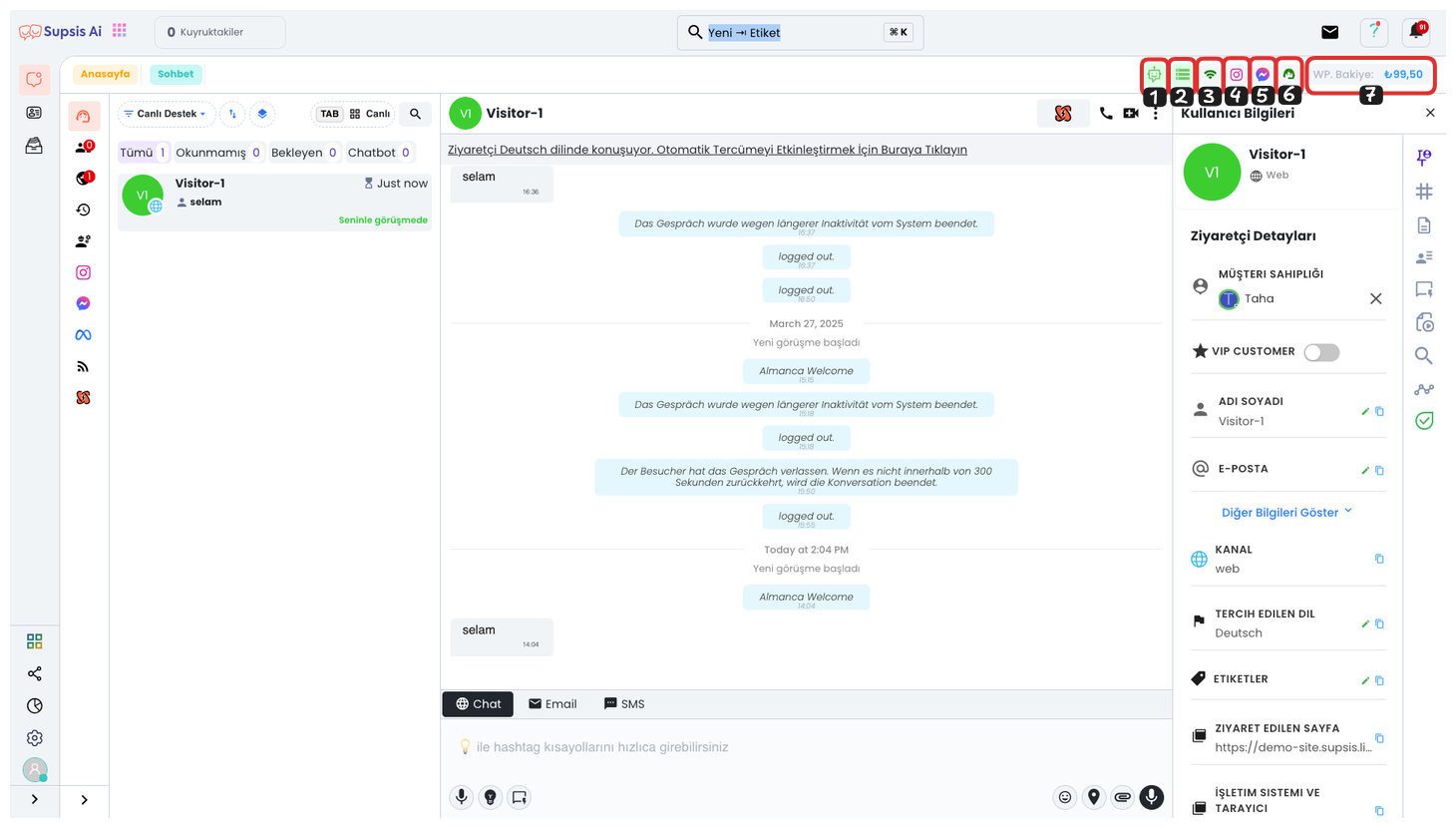Select the Chatbot filter tab
The width and height of the screenshot is (1456, 828).
pyautogui.click(x=379, y=153)
